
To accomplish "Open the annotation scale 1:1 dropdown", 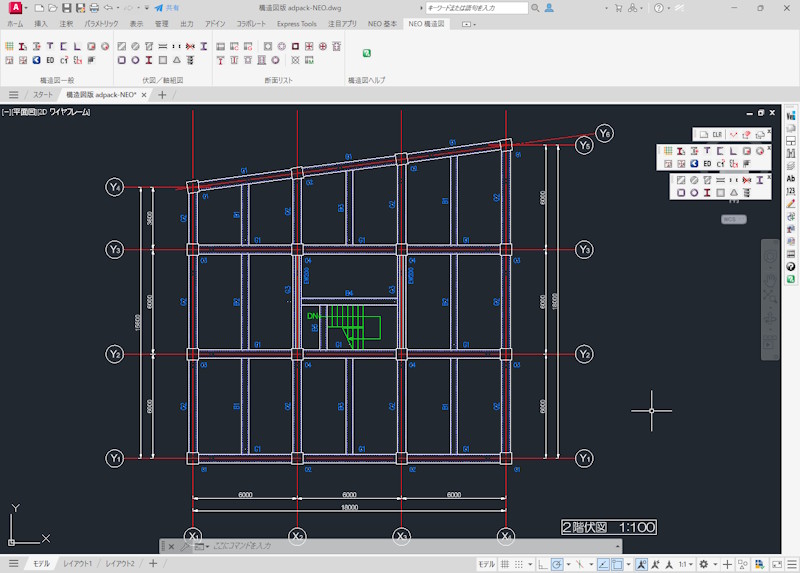I will point(685,564).
